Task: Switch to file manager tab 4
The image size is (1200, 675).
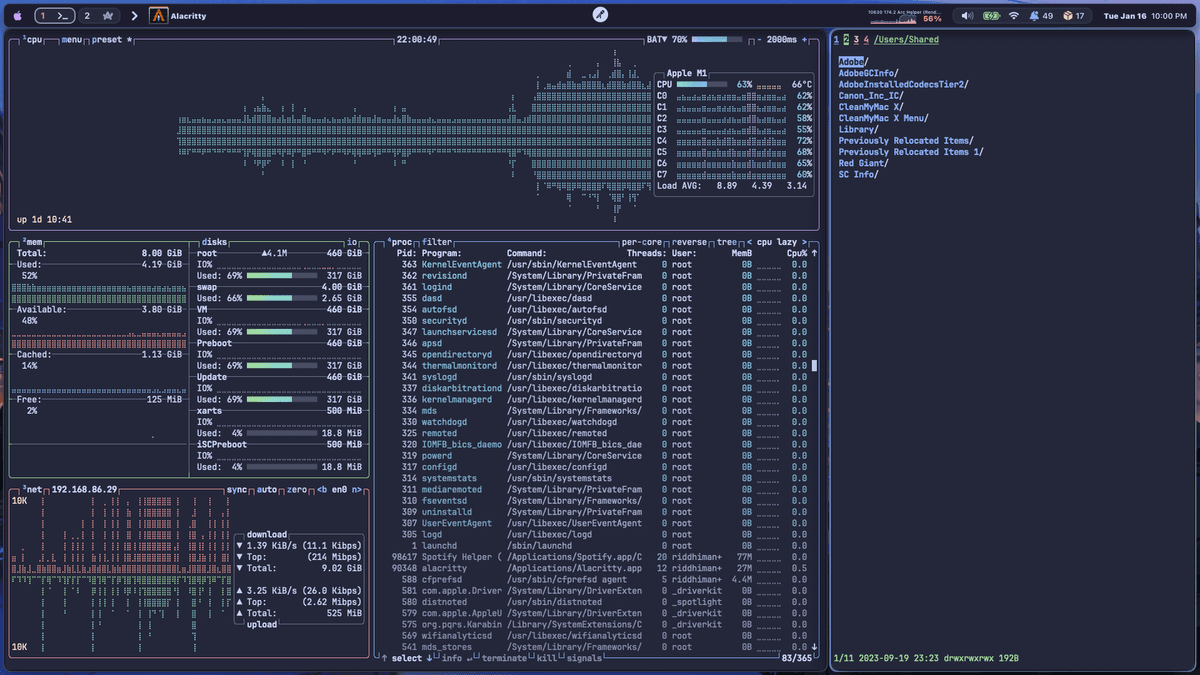Action: 866,40
